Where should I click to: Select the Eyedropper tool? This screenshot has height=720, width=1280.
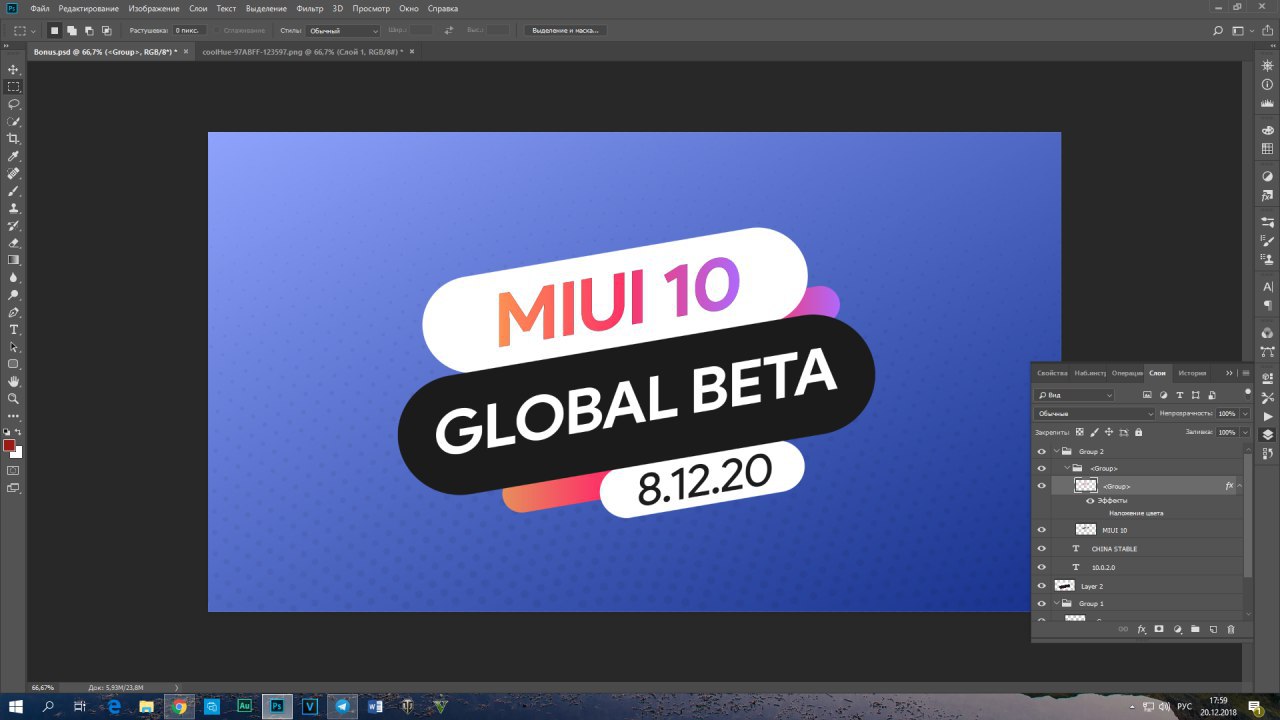click(14, 157)
